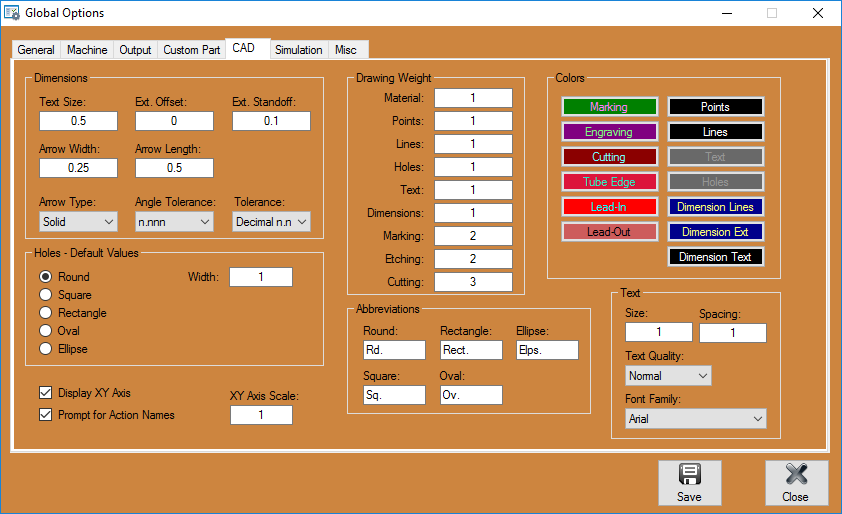Open the Output tab

click(135, 50)
